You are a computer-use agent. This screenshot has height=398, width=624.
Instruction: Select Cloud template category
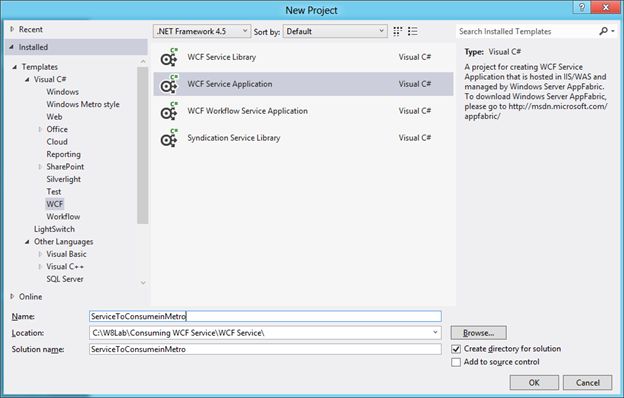(57, 142)
